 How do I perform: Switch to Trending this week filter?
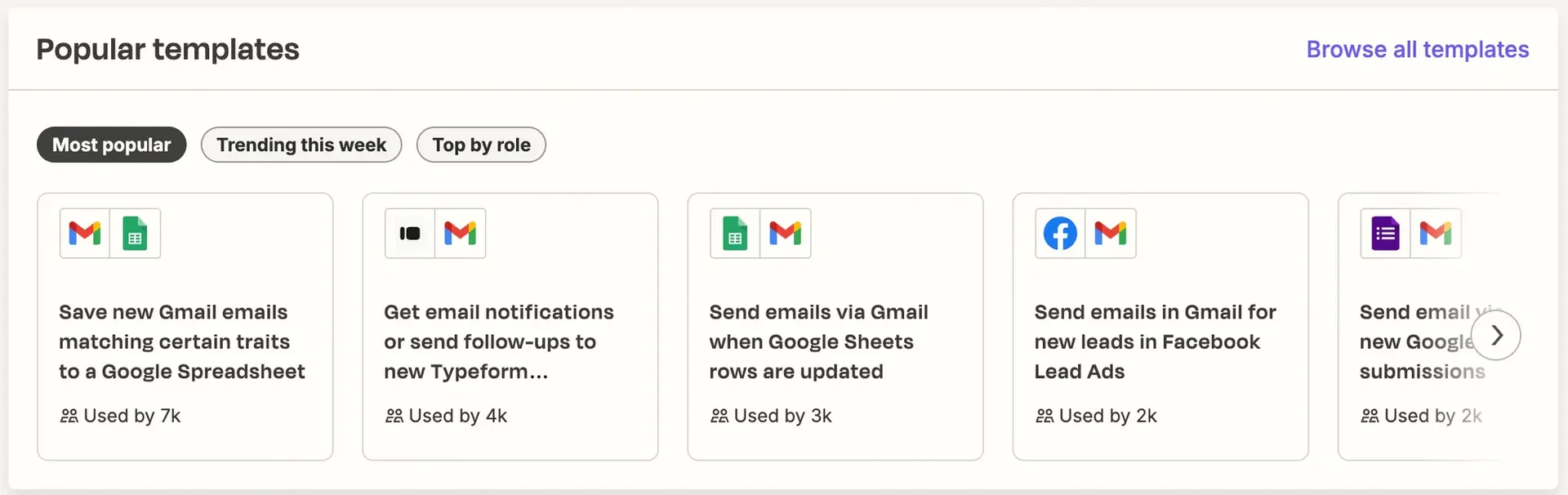coord(301,145)
